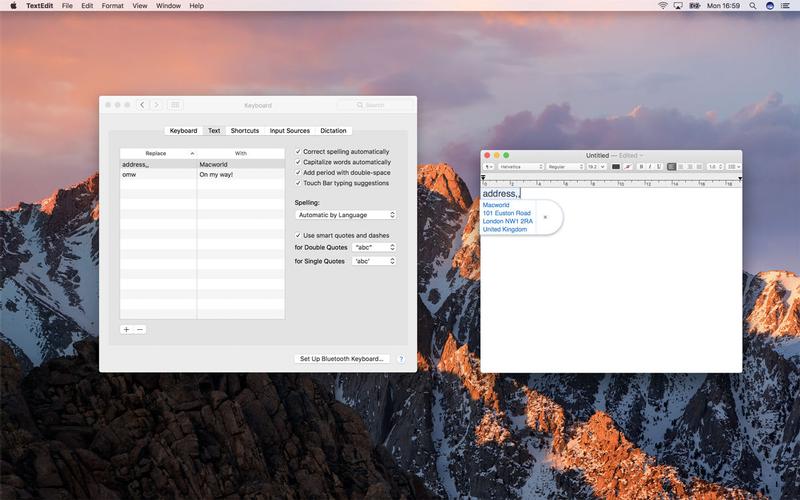The height and width of the screenshot is (500, 800).
Task: Switch to the Shortcuts tab
Action: [244, 131]
